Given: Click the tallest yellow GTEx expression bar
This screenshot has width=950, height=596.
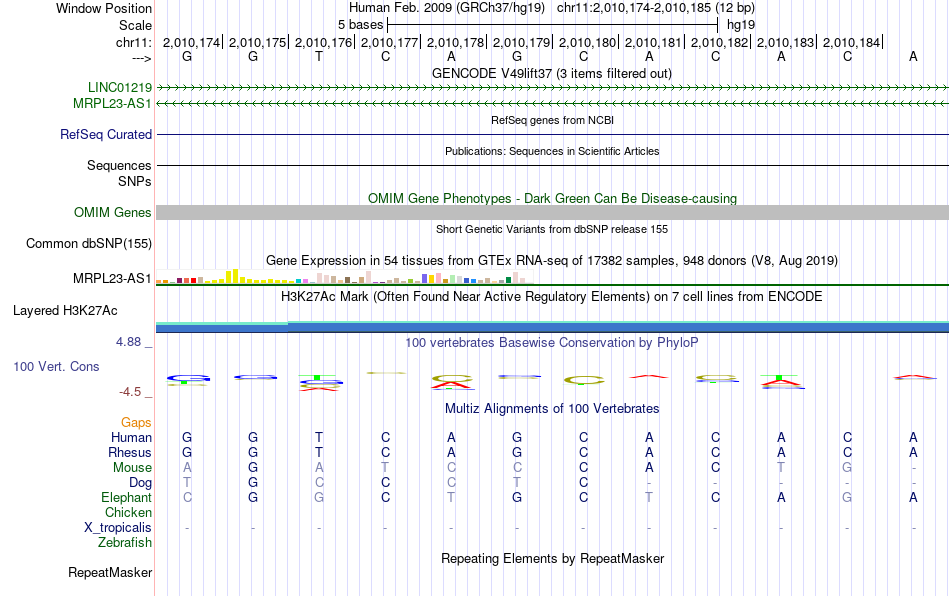Looking at the screenshot, I should [236, 276].
